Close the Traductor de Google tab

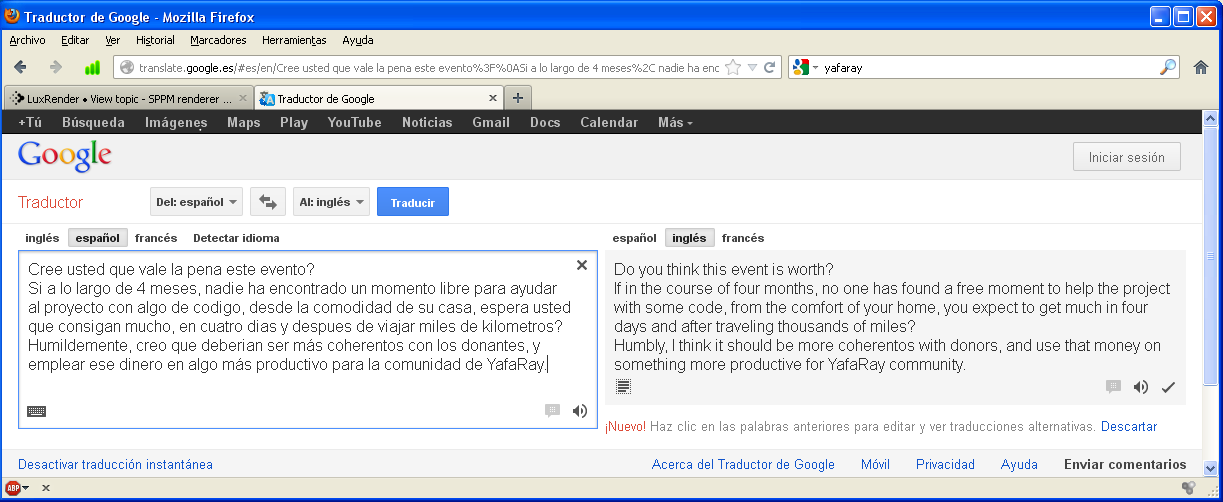[492, 99]
